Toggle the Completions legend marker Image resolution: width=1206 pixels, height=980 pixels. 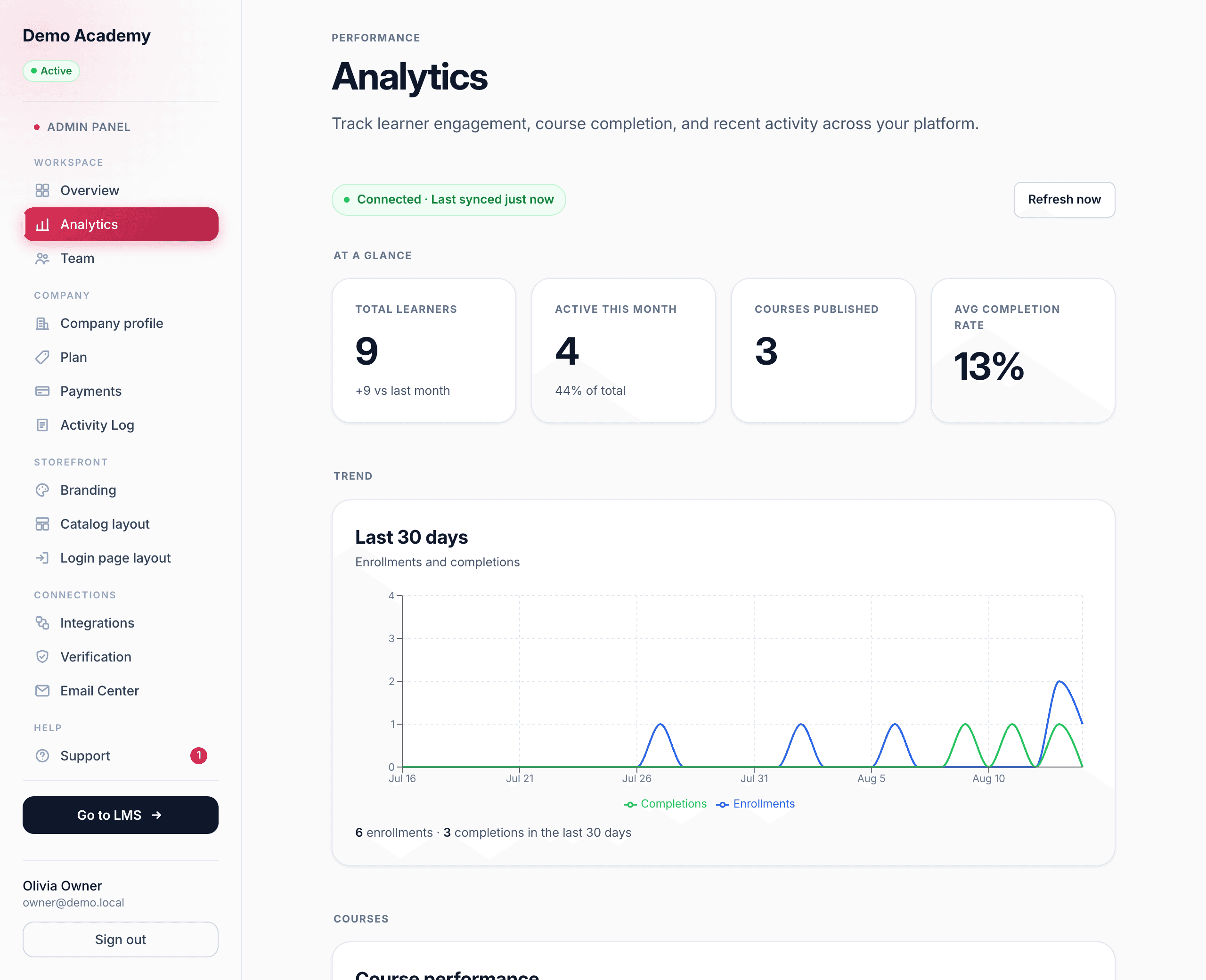tap(630, 804)
